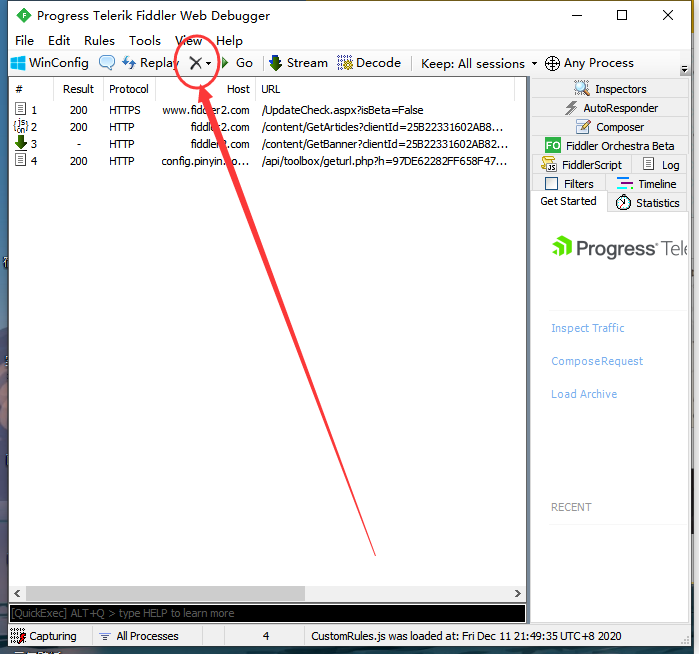
Task: Open the Help menu
Action: (230, 41)
